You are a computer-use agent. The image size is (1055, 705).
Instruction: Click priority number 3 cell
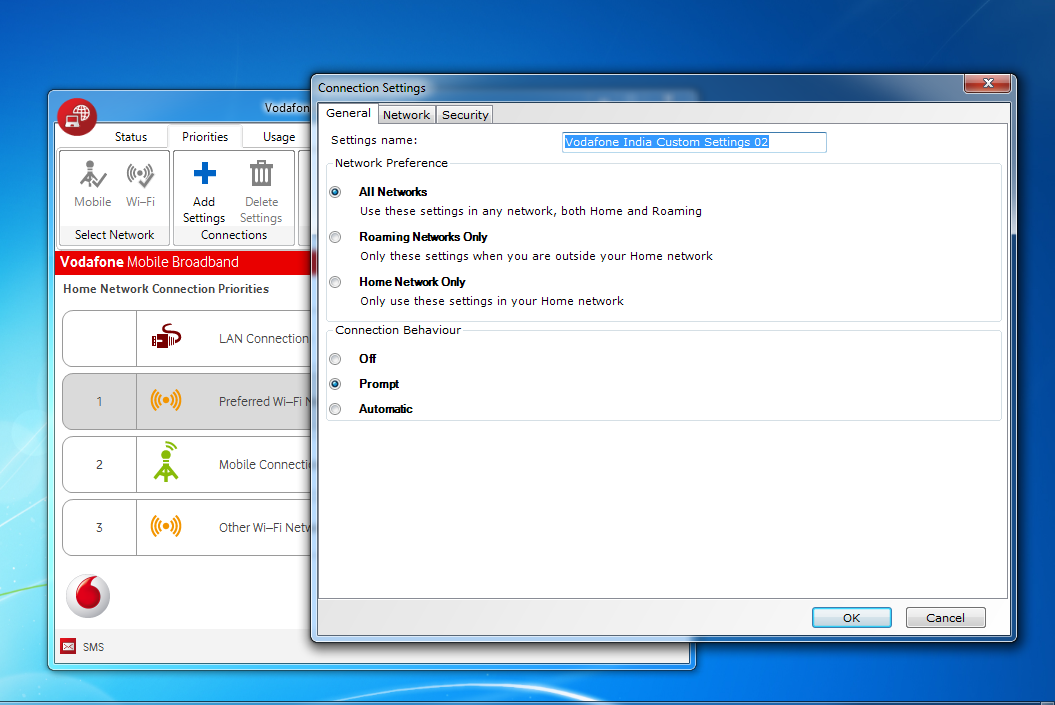tap(100, 527)
